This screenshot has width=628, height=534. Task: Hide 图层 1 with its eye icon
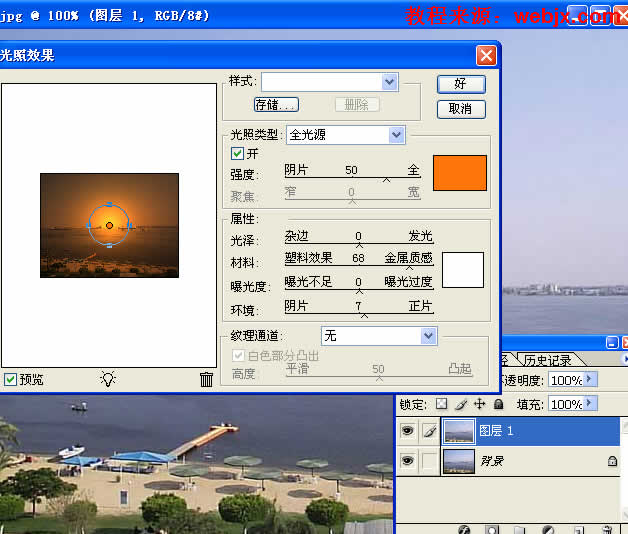[407, 431]
